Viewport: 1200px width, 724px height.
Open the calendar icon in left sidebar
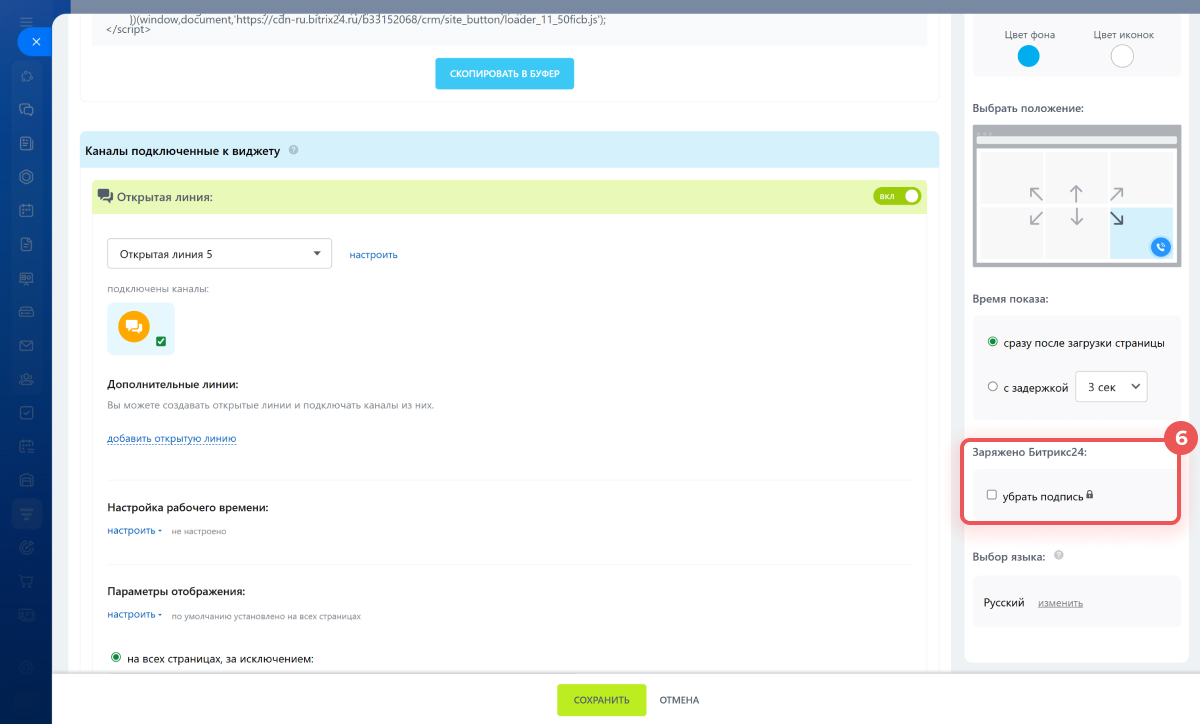(x=27, y=211)
